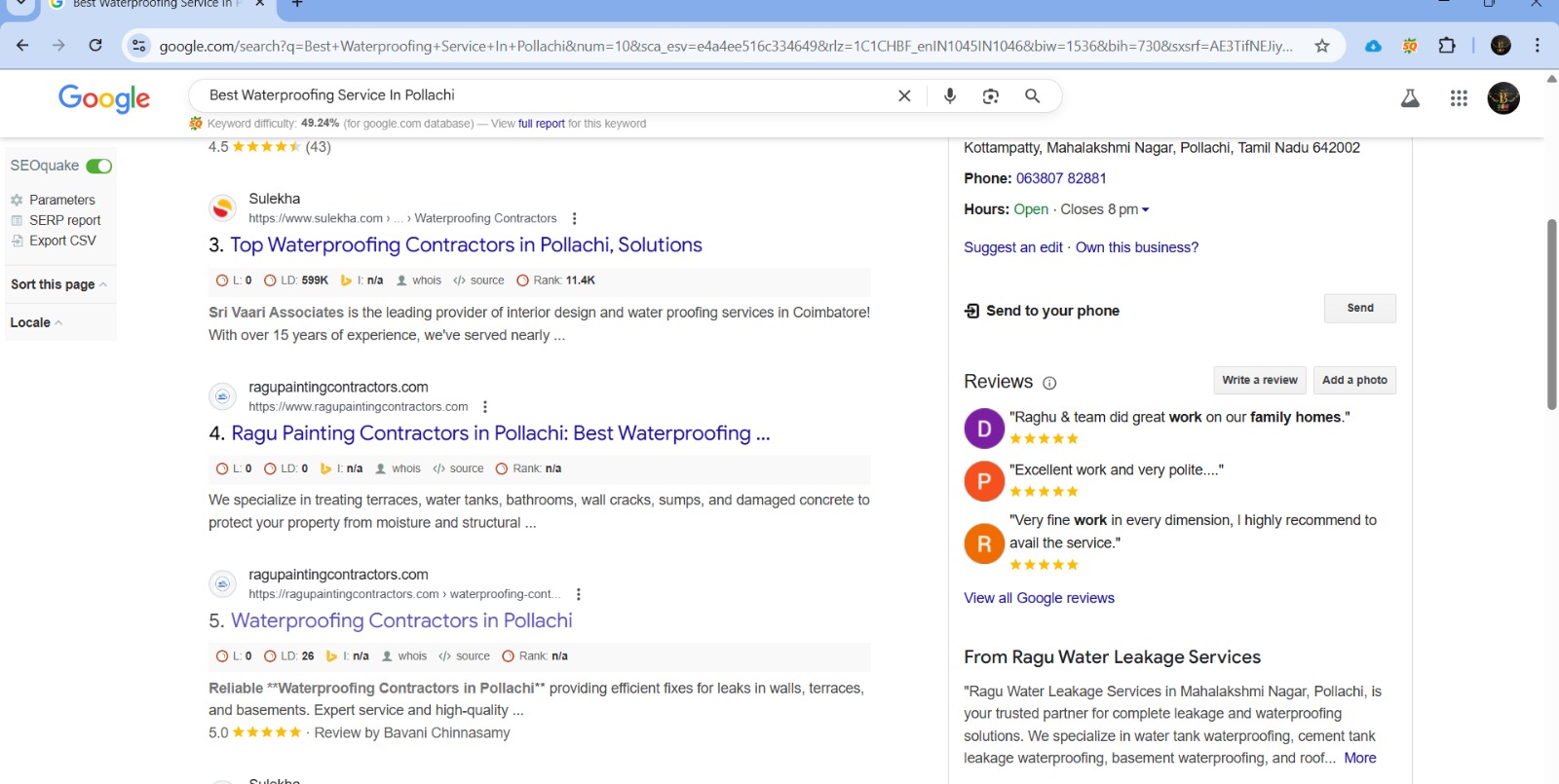The height and width of the screenshot is (784, 1559).
Task: Reload the current page
Action: [95, 46]
